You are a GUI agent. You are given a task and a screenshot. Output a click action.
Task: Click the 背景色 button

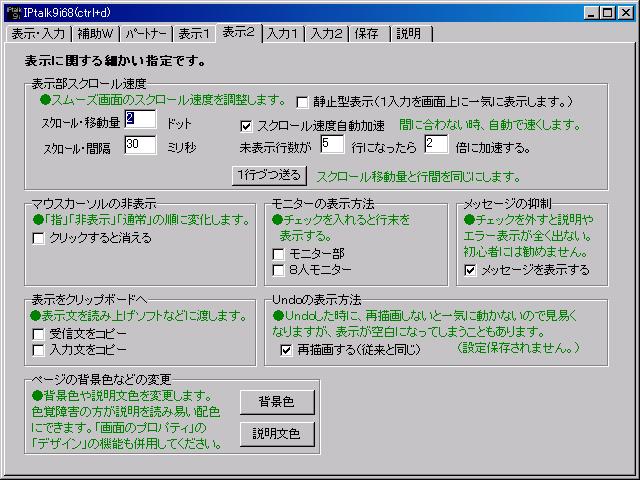point(277,402)
